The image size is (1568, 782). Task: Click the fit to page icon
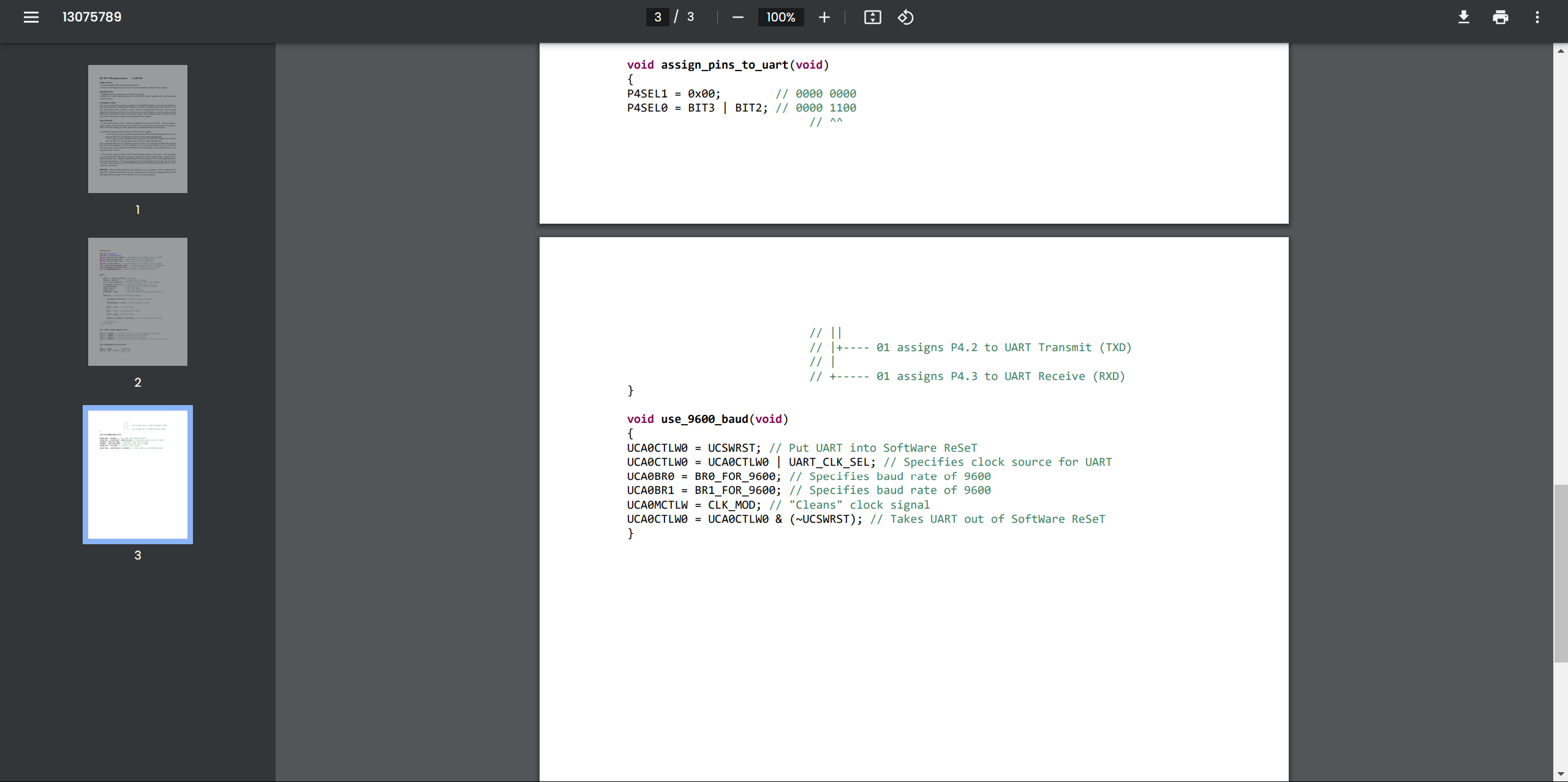873,17
